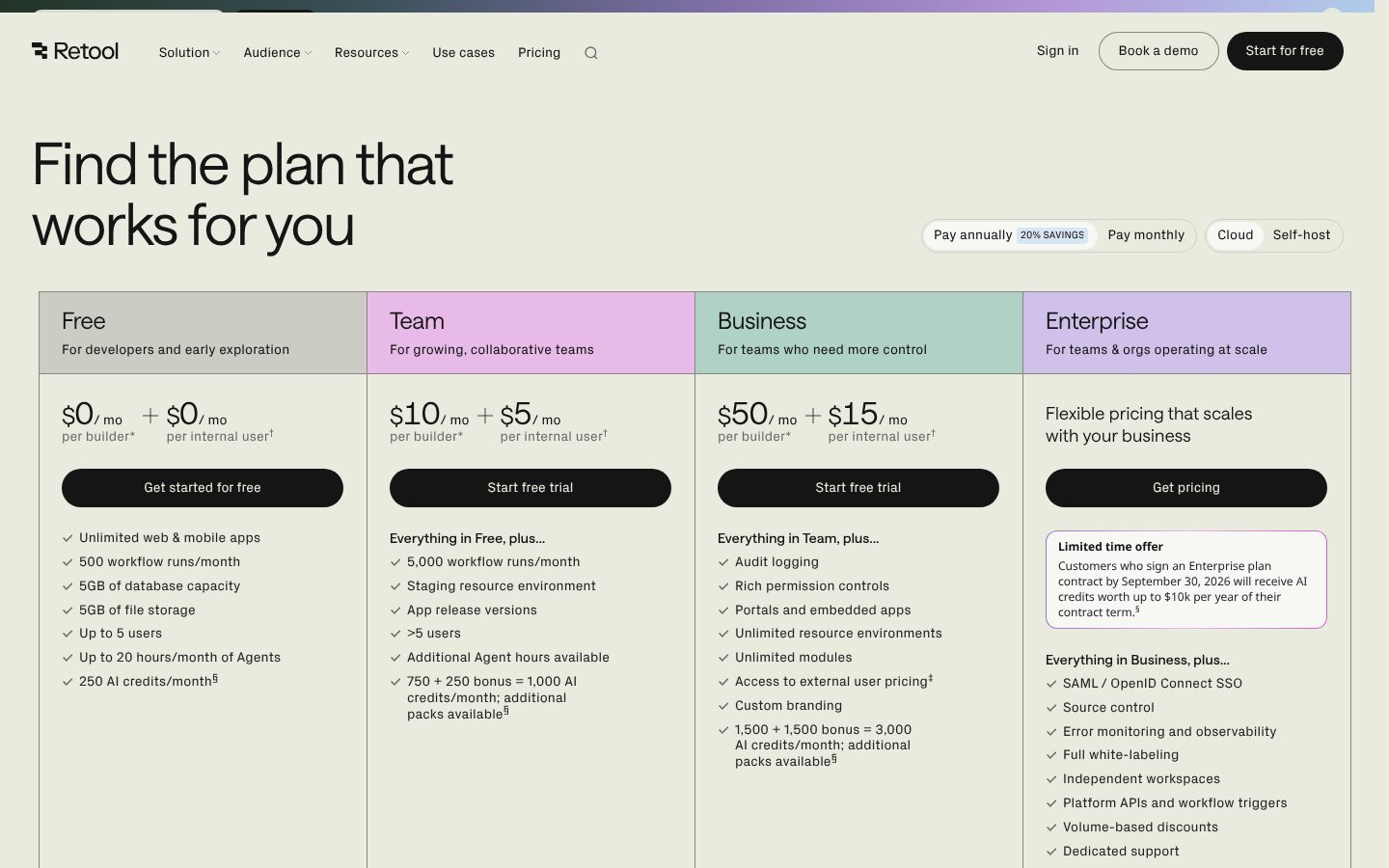Viewport: 1389px width, 868px height.
Task: Click 'Up to 5 users' feature
Action: (121, 634)
